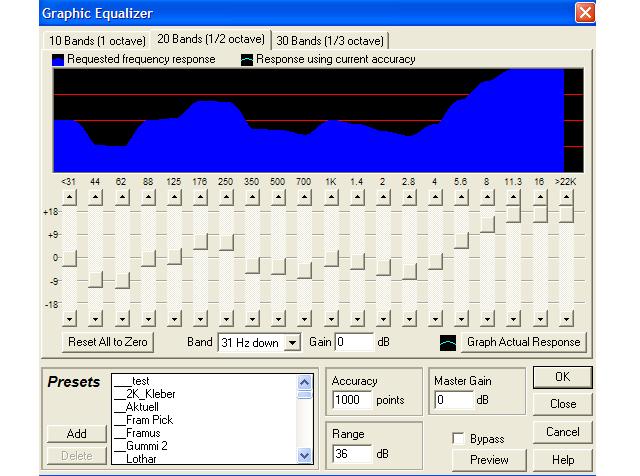Click the Help button

(562, 460)
